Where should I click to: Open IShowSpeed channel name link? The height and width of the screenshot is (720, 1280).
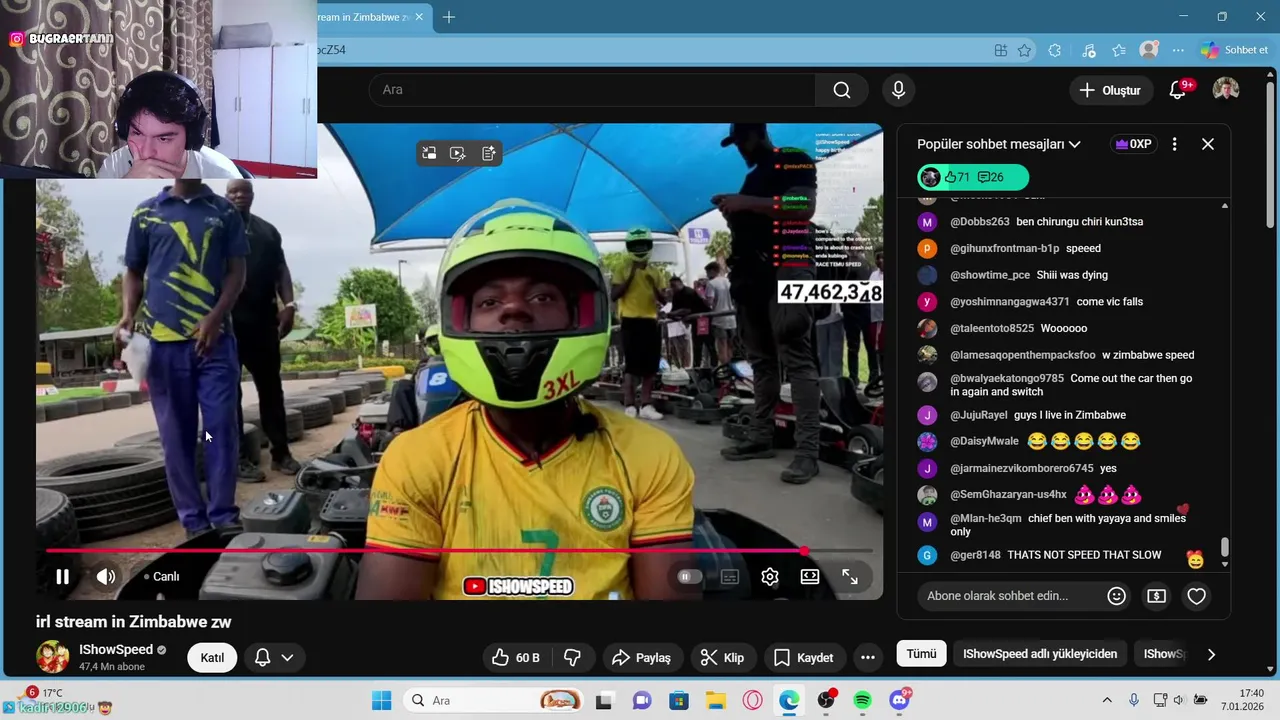pos(116,649)
